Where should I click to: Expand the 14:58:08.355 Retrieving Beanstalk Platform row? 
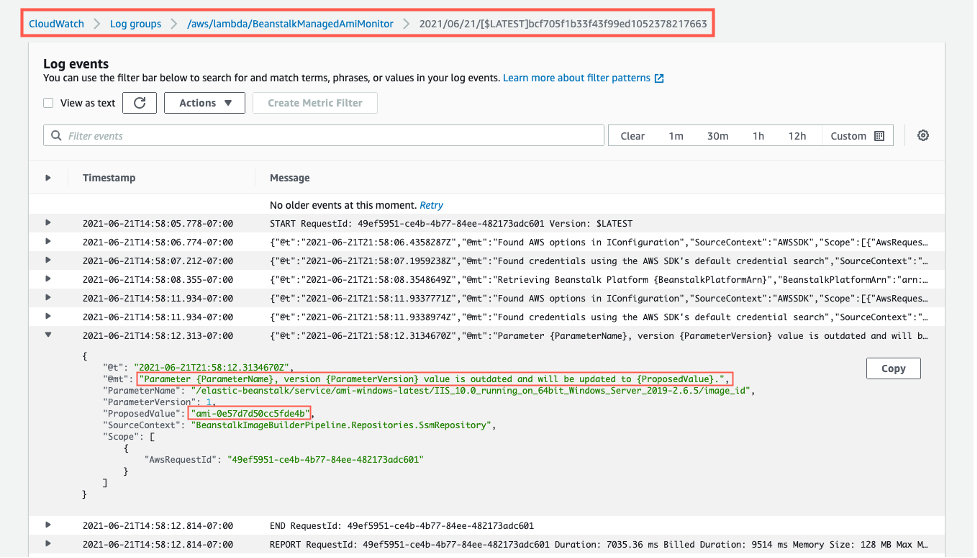[48, 278]
